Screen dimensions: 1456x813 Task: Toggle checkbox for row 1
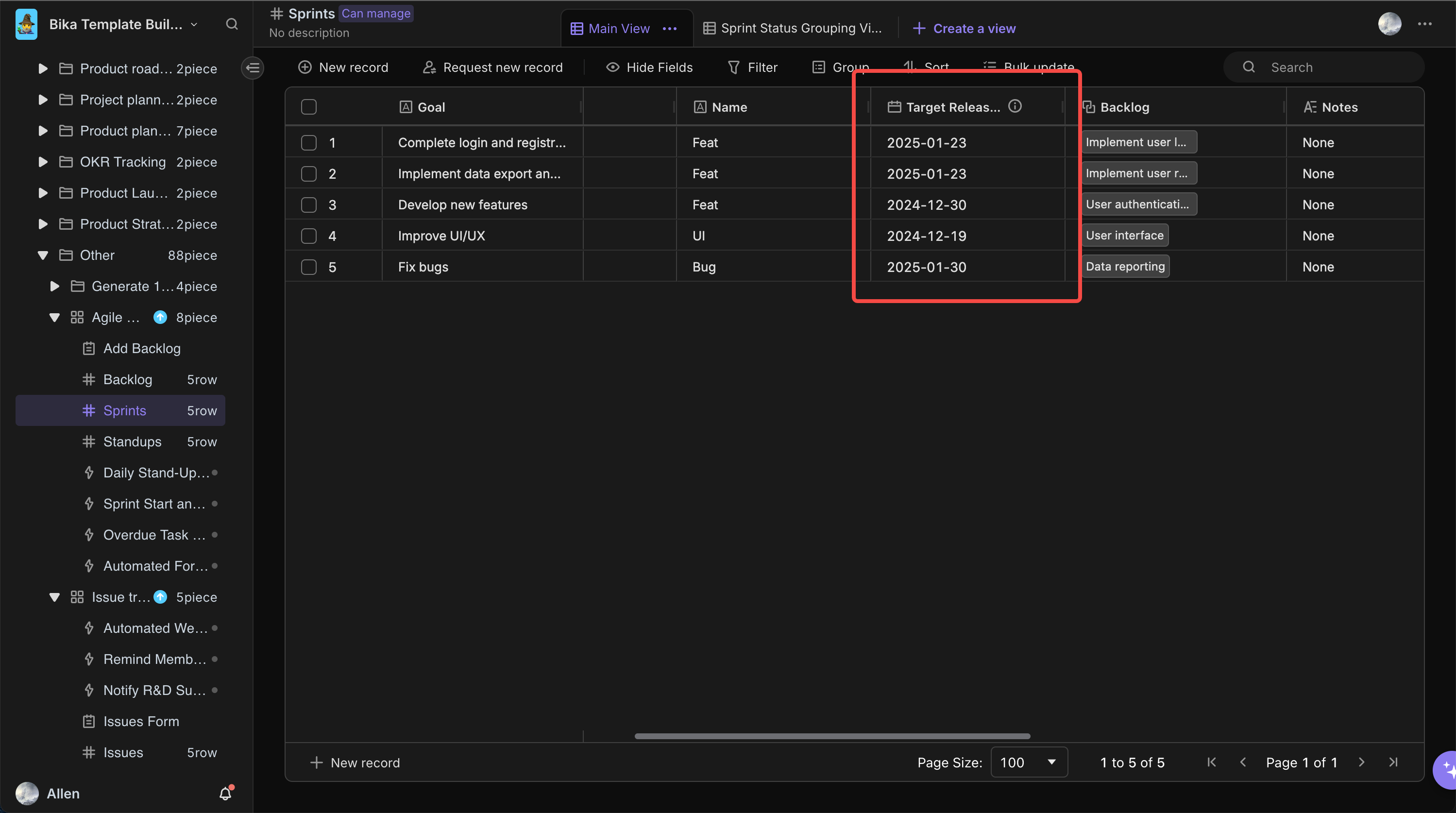tap(308, 142)
